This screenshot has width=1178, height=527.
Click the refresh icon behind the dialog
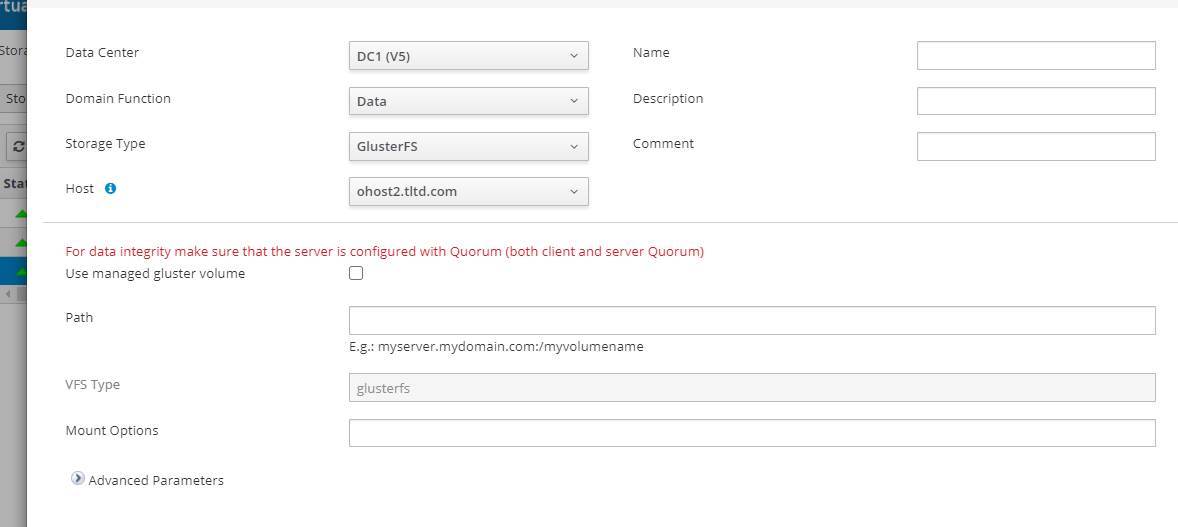coord(17,146)
